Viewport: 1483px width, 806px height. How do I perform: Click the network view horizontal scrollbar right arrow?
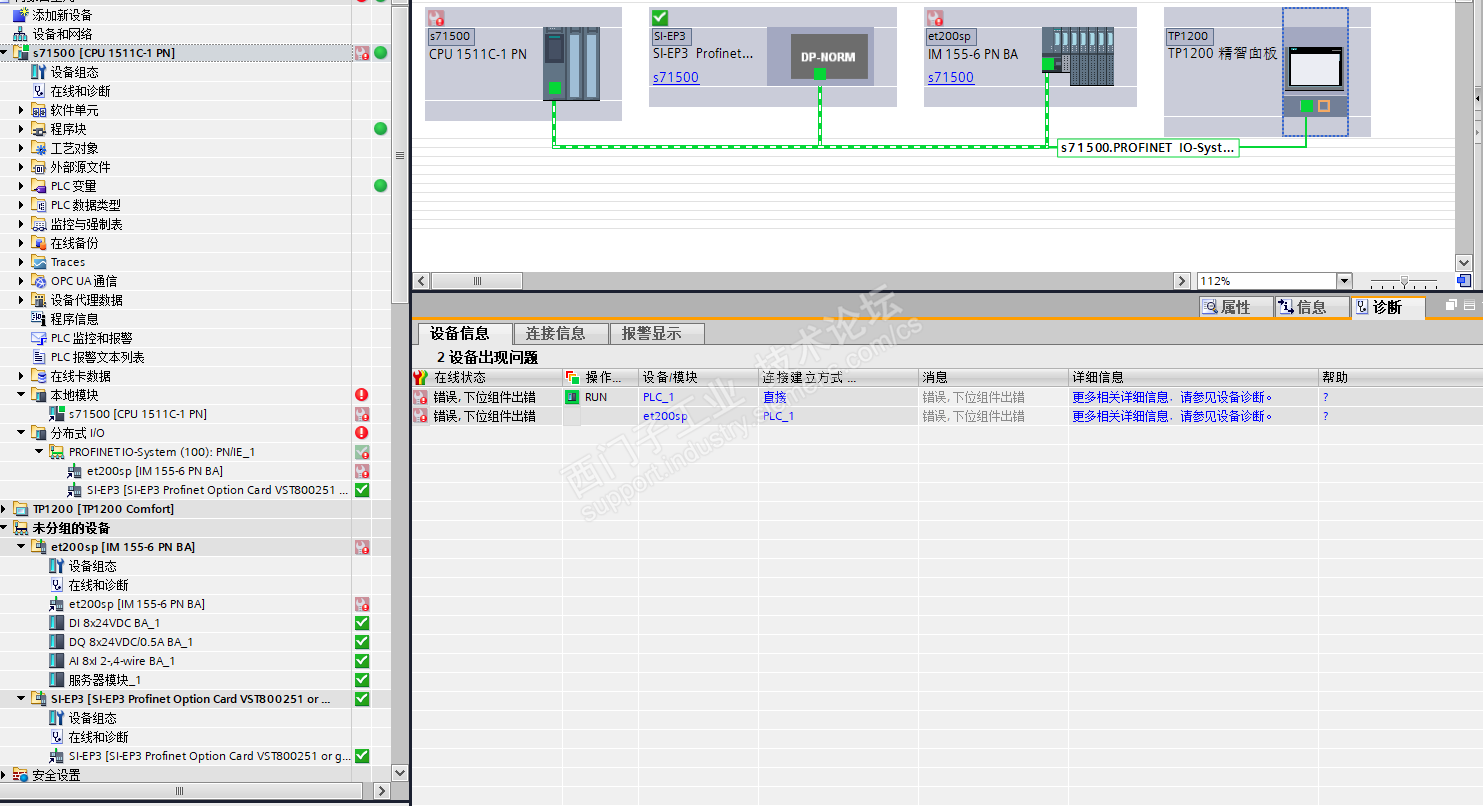(x=1182, y=281)
